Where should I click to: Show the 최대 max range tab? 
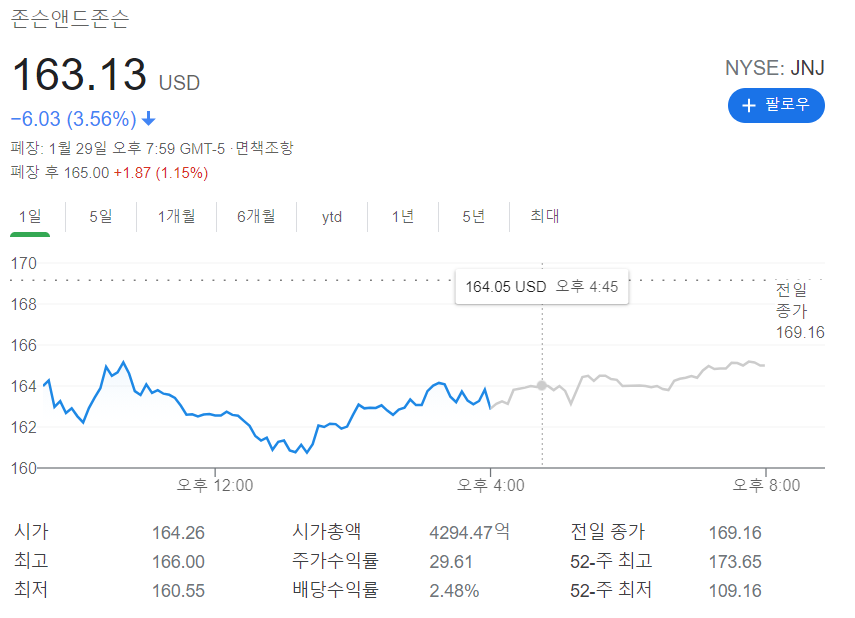545,216
